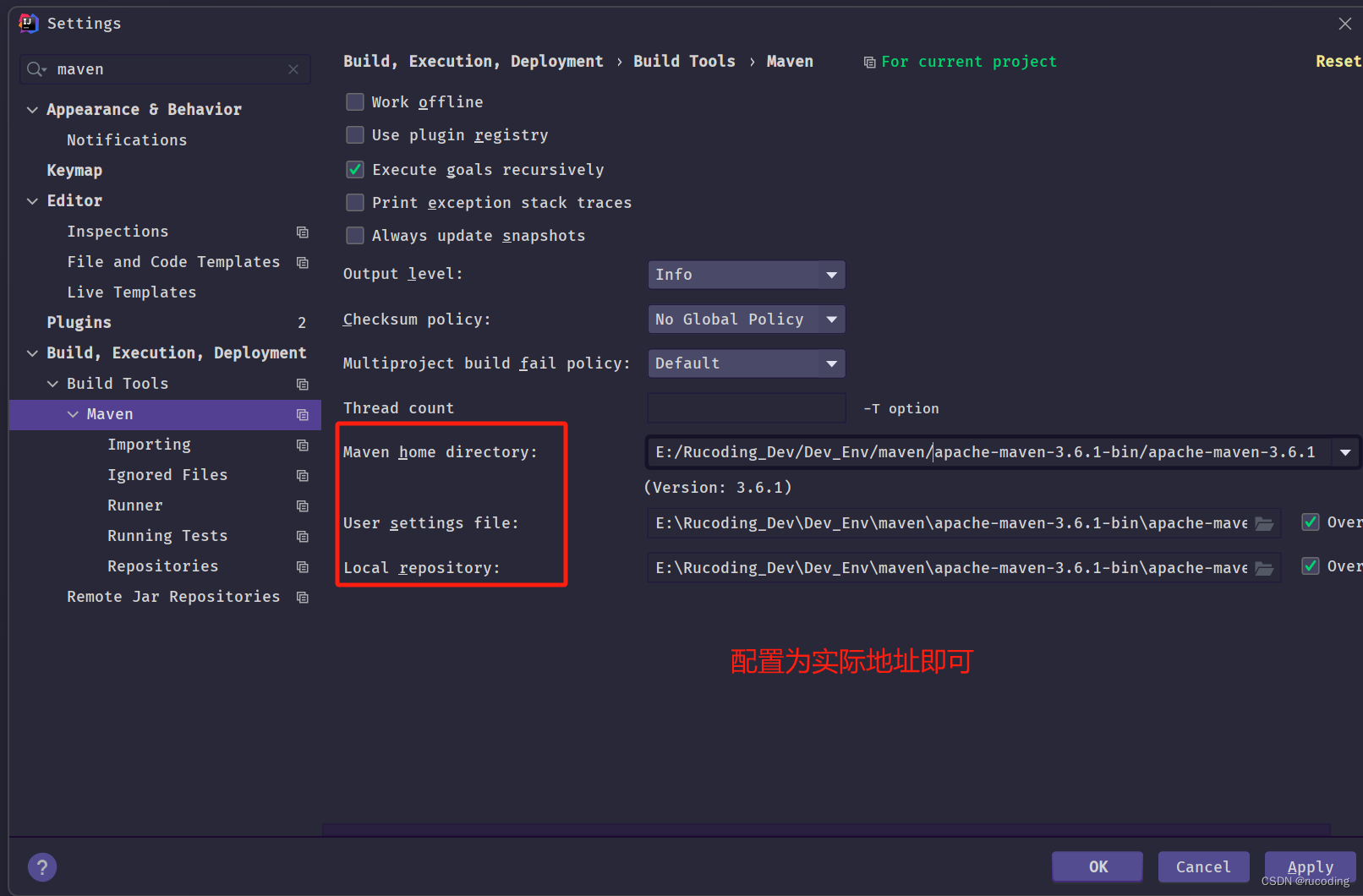Click project-level icon beside Importing

(303, 445)
